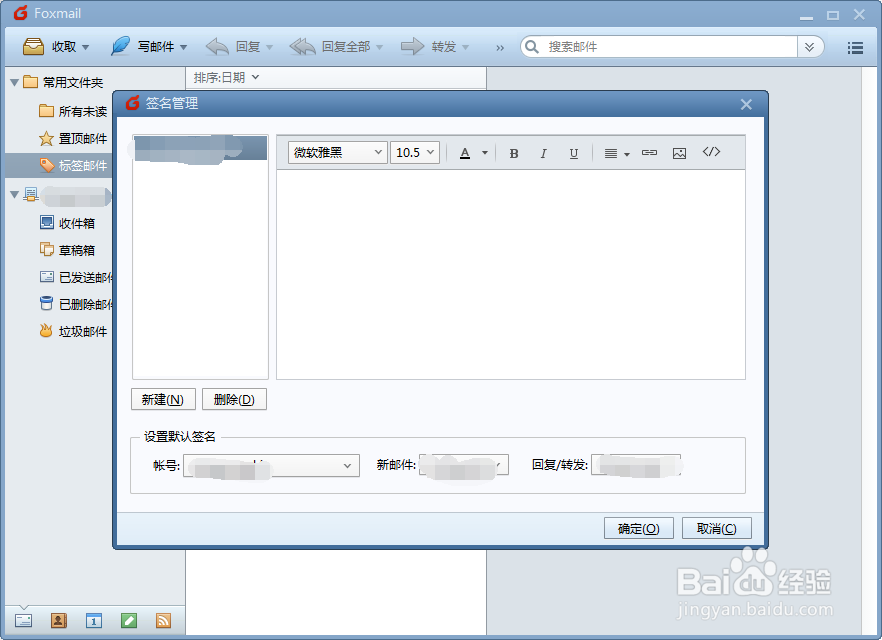Open the calendar from the bottom bar

pos(93,620)
